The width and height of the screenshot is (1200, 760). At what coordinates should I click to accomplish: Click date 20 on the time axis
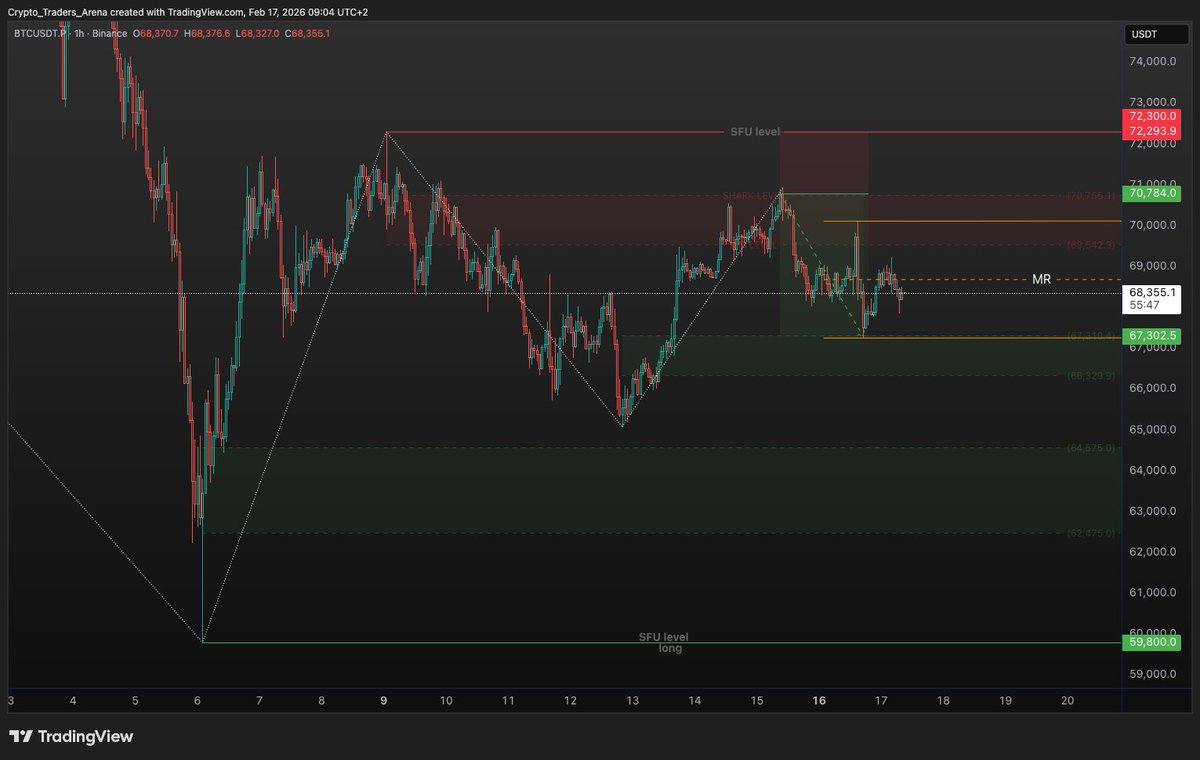click(x=1068, y=701)
